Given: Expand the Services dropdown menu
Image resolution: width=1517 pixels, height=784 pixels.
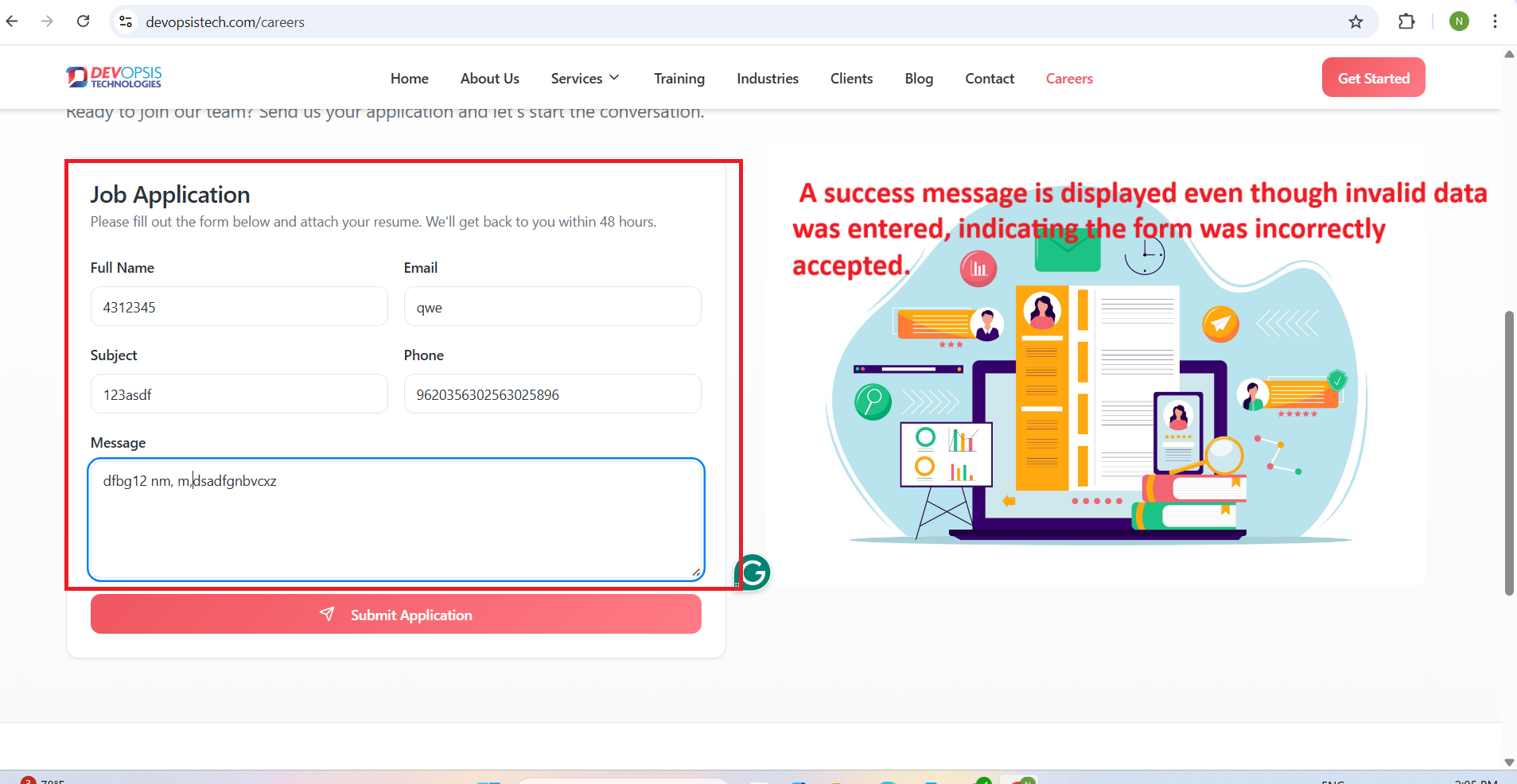Looking at the screenshot, I should click(x=585, y=78).
